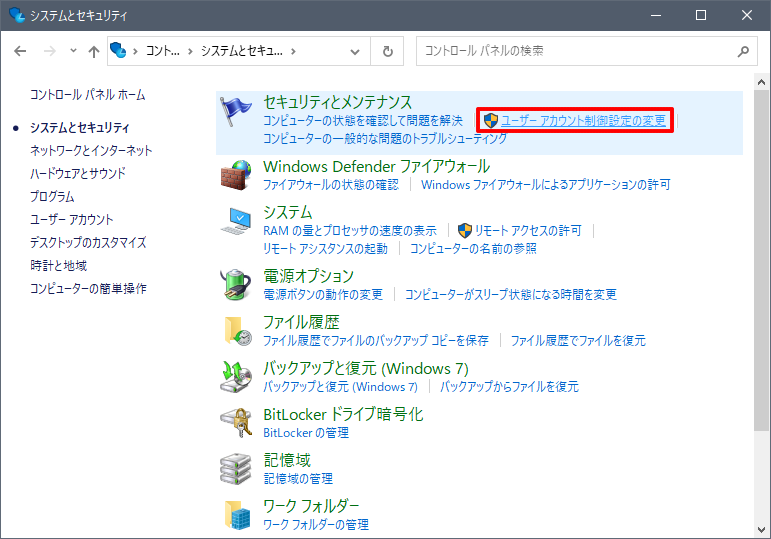This screenshot has height=539, width=771.
Task: Open Windows Defender ファイアウォール heading
Action: pyautogui.click(x=377, y=166)
